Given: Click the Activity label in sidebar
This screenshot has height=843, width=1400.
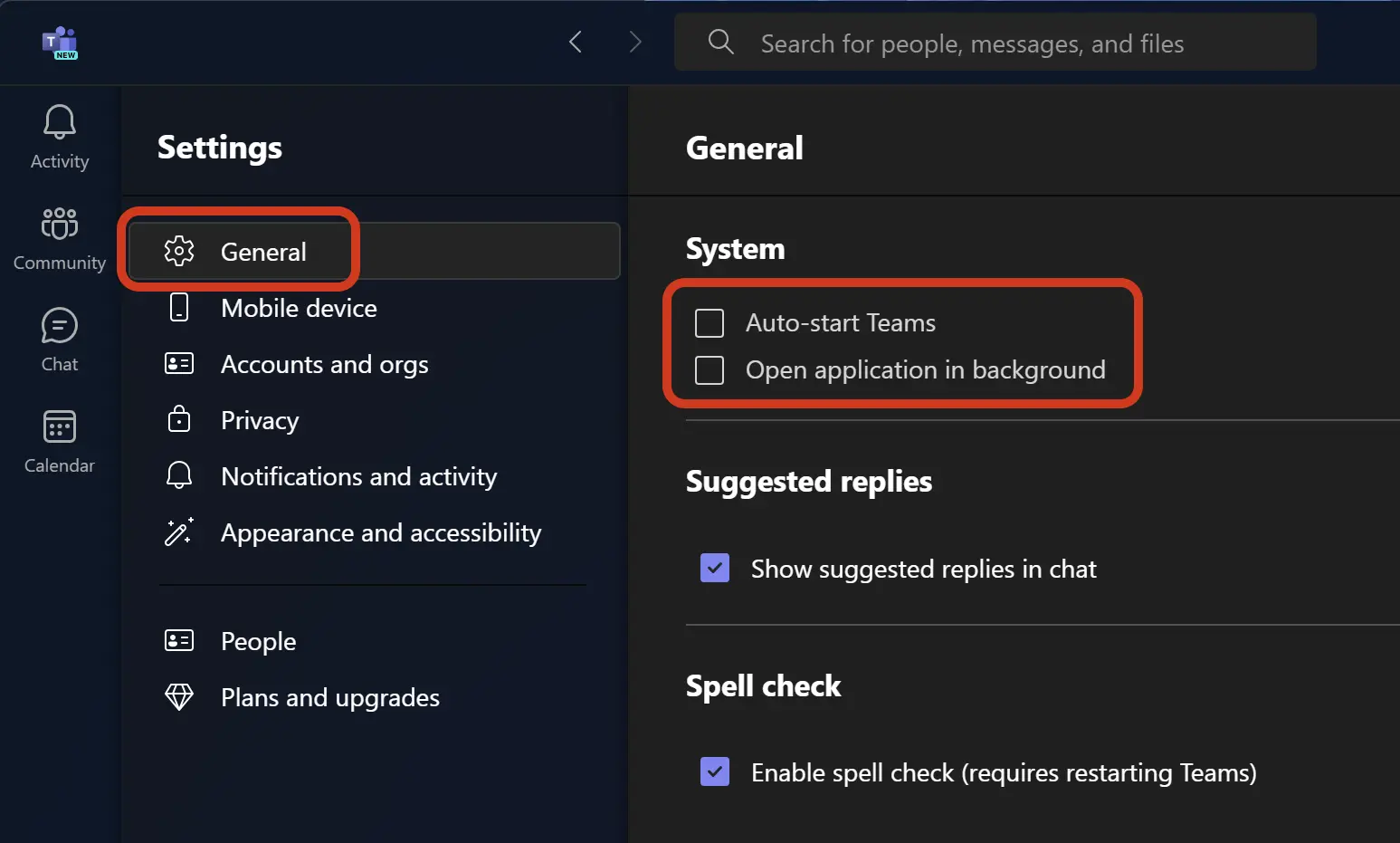Looking at the screenshot, I should point(60,161).
